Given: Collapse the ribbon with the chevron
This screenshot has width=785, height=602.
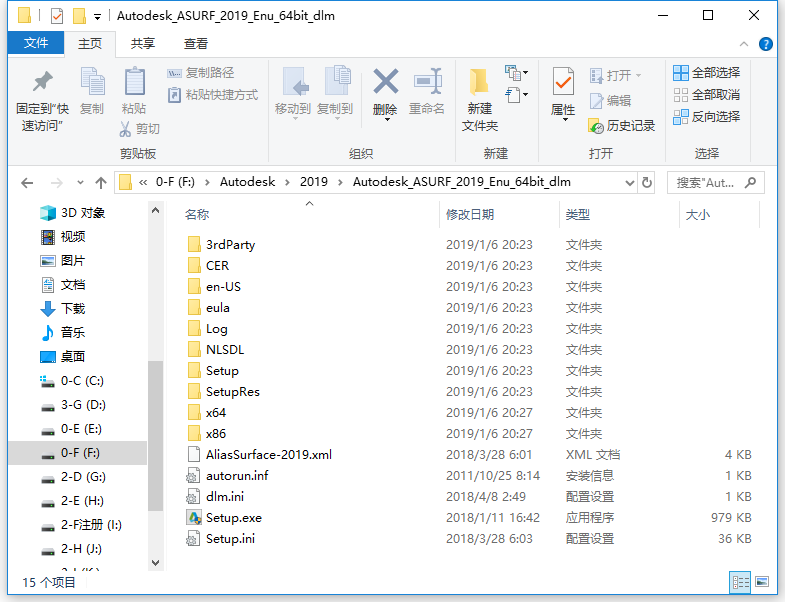Looking at the screenshot, I should (744, 44).
